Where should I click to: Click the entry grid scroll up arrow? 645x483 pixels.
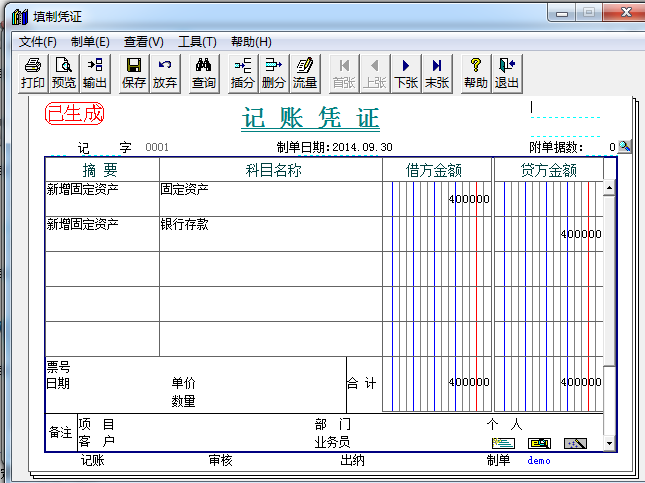(x=609, y=188)
